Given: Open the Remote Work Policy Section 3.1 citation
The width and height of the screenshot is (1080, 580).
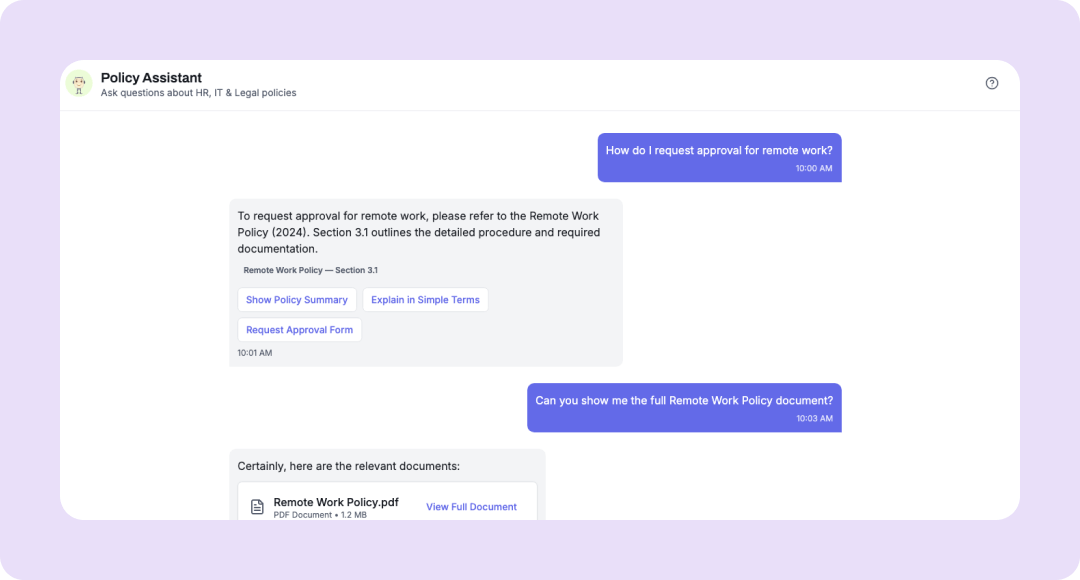Looking at the screenshot, I should coord(310,270).
